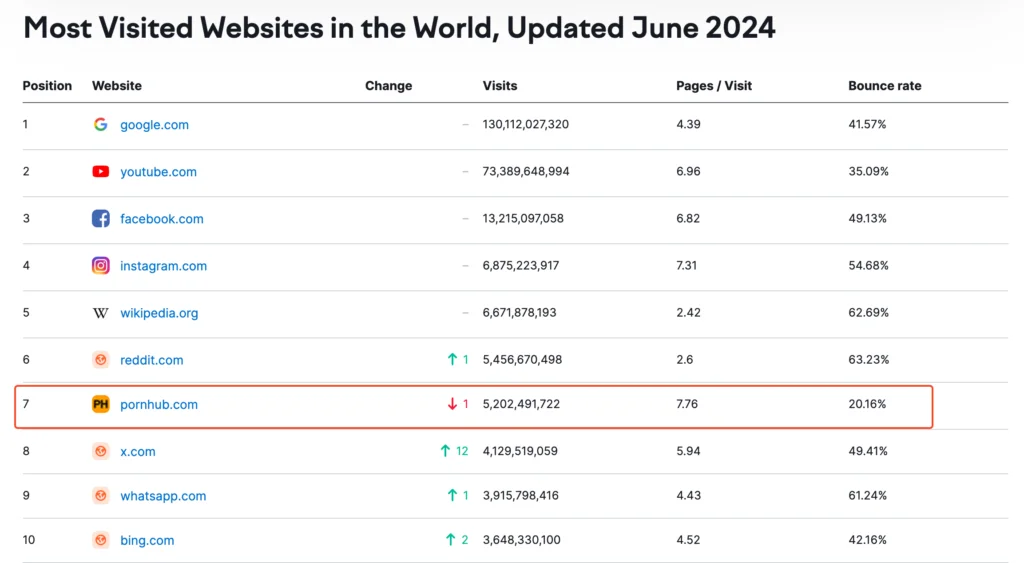
Task: Open the youtube.com link
Action: click(158, 172)
